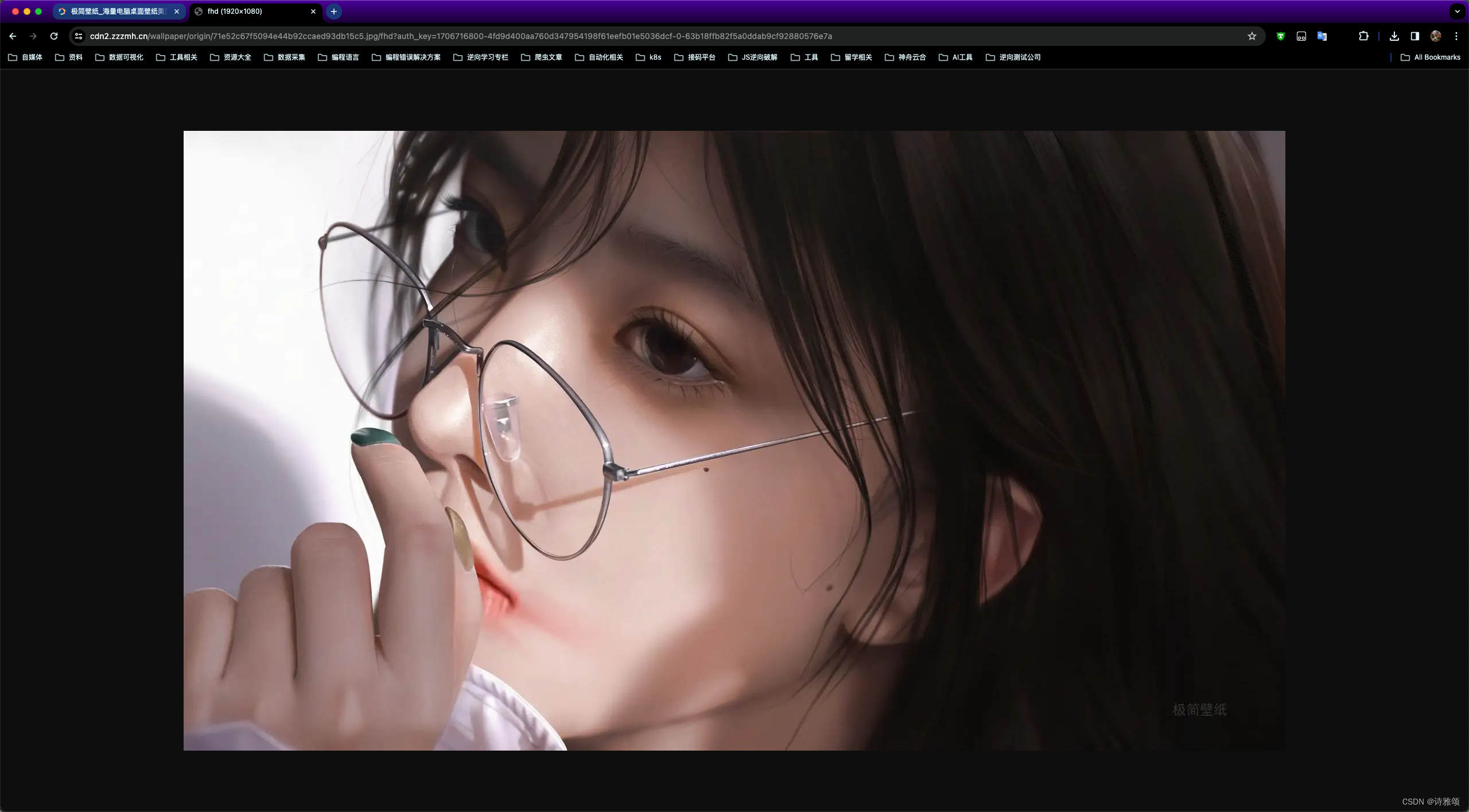1469x812 pixels.
Task: Open the 爬虫文章 bookmark folder
Action: pyautogui.click(x=542, y=57)
